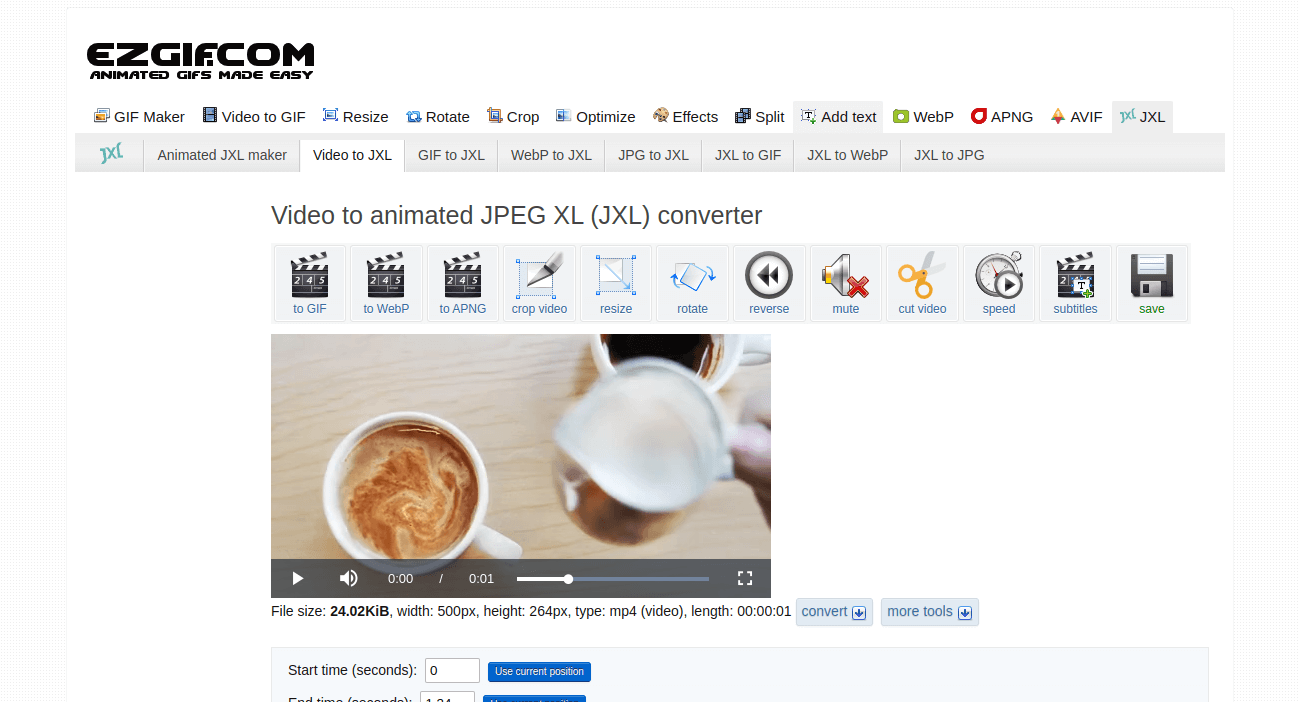The image size is (1300, 702).
Task: Expand the convert options dropdown
Action: click(x=833, y=611)
